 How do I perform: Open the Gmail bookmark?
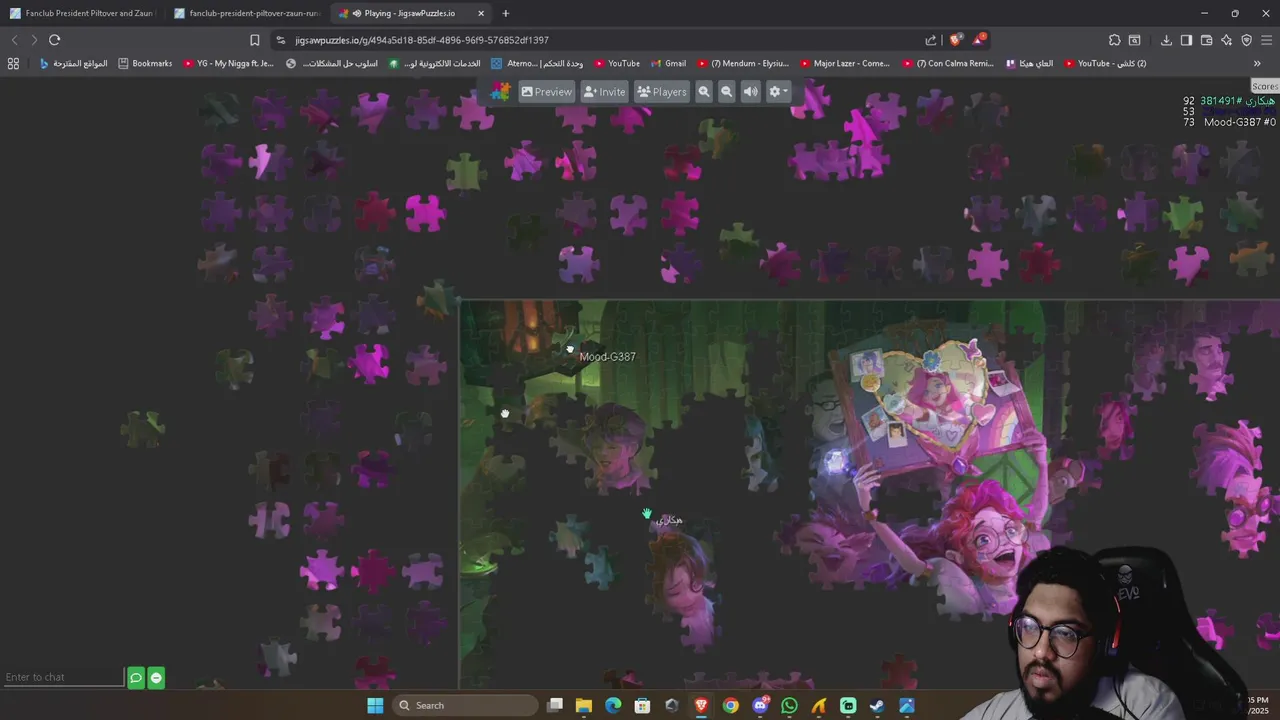(668, 63)
